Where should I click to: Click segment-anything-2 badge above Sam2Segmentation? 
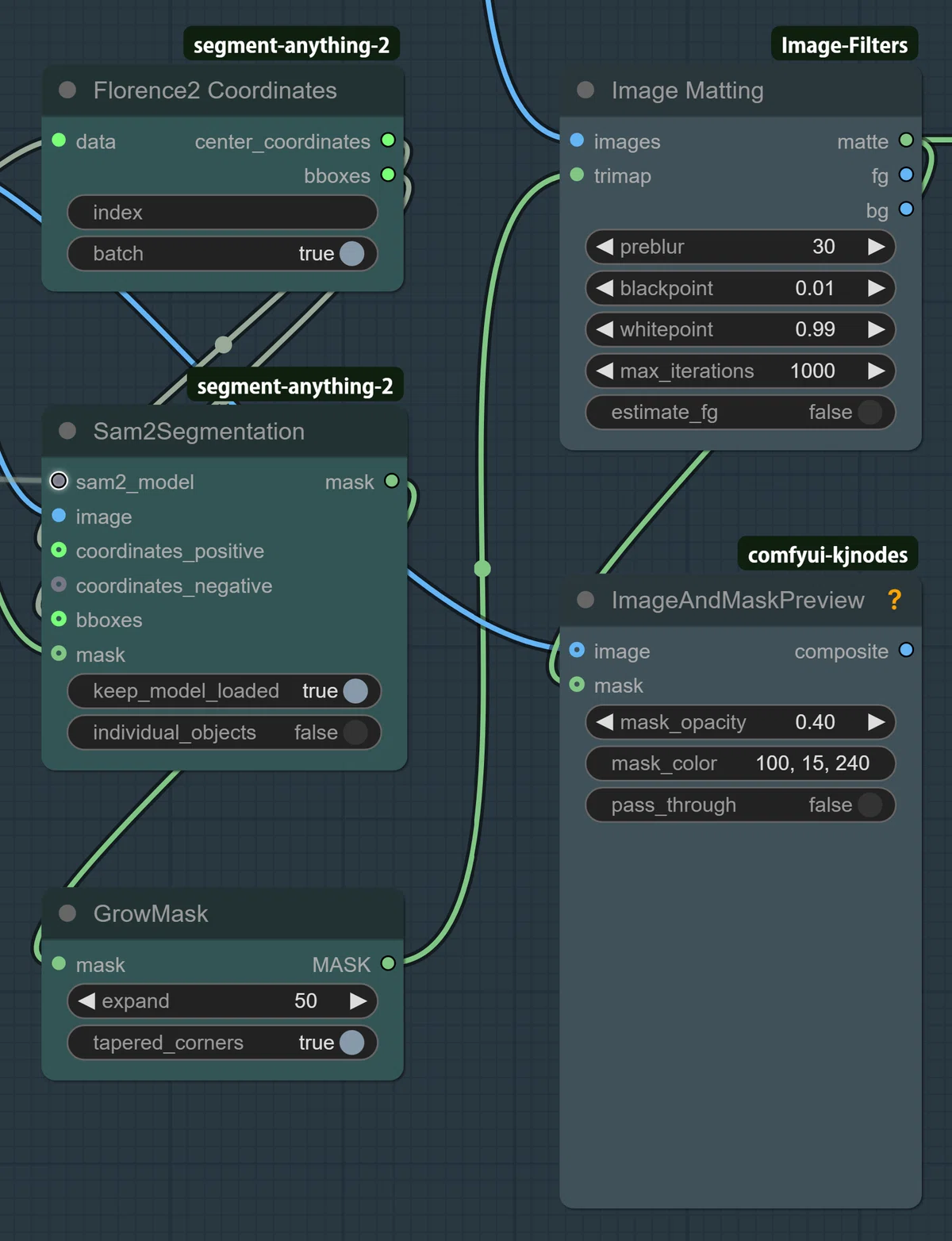[x=294, y=386]
